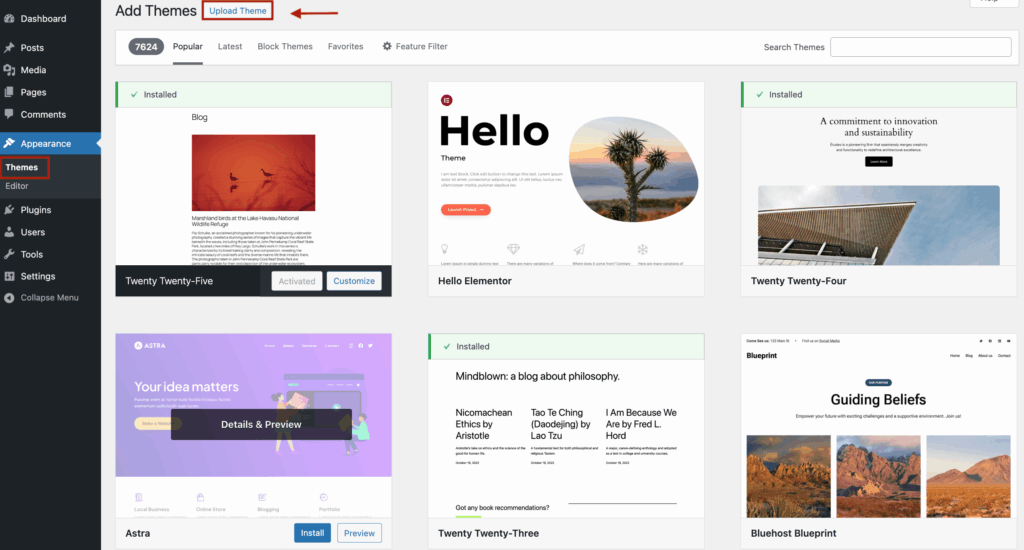The height and width of the screenshot is (550, 1024).
Task: Click the Add Themes page heading
Action: 156,10
